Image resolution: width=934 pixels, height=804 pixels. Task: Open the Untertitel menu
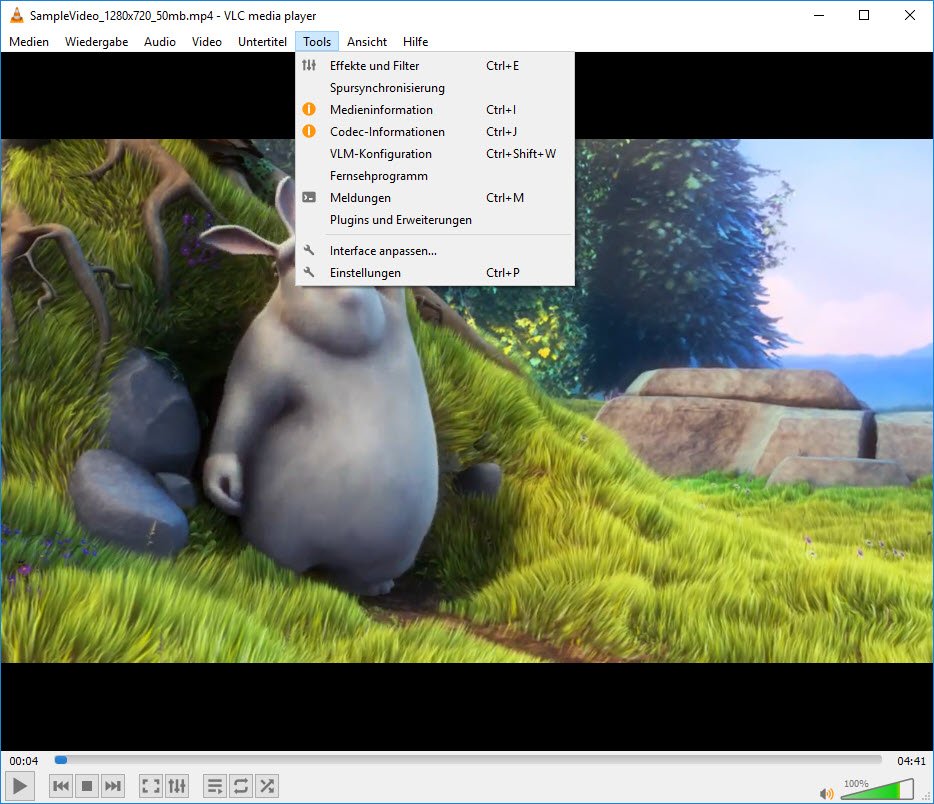pyautogui.click(x=262, y=42)
